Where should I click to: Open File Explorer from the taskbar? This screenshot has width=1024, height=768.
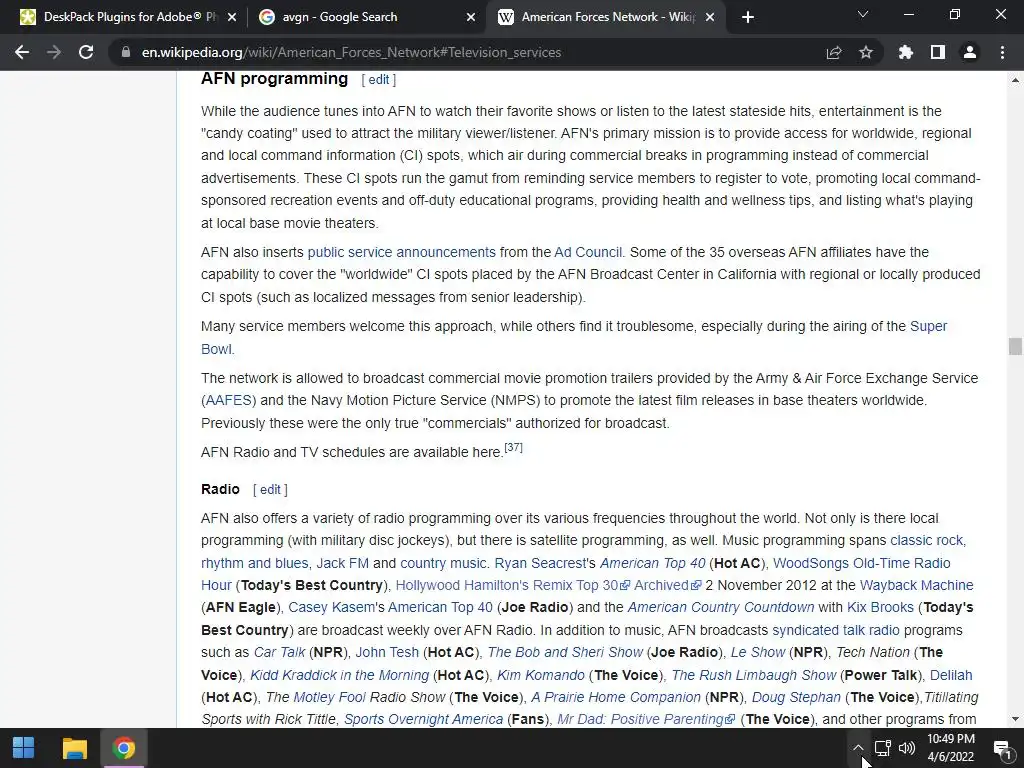pyautogui.click(x=74, y=748)
